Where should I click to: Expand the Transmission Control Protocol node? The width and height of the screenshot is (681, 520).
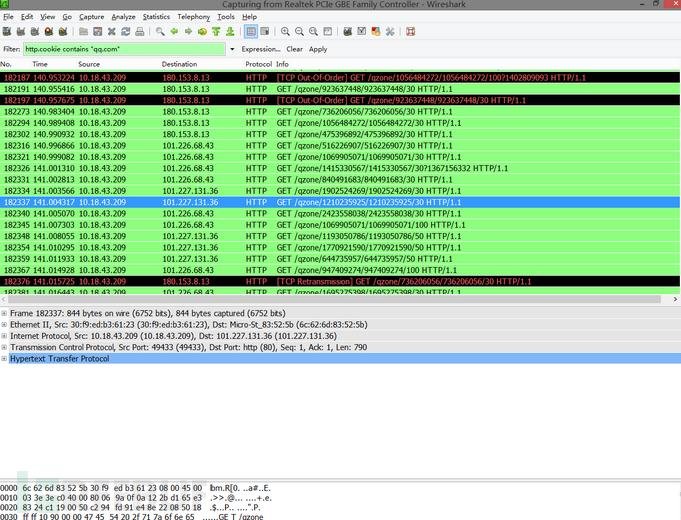(4, 347)
